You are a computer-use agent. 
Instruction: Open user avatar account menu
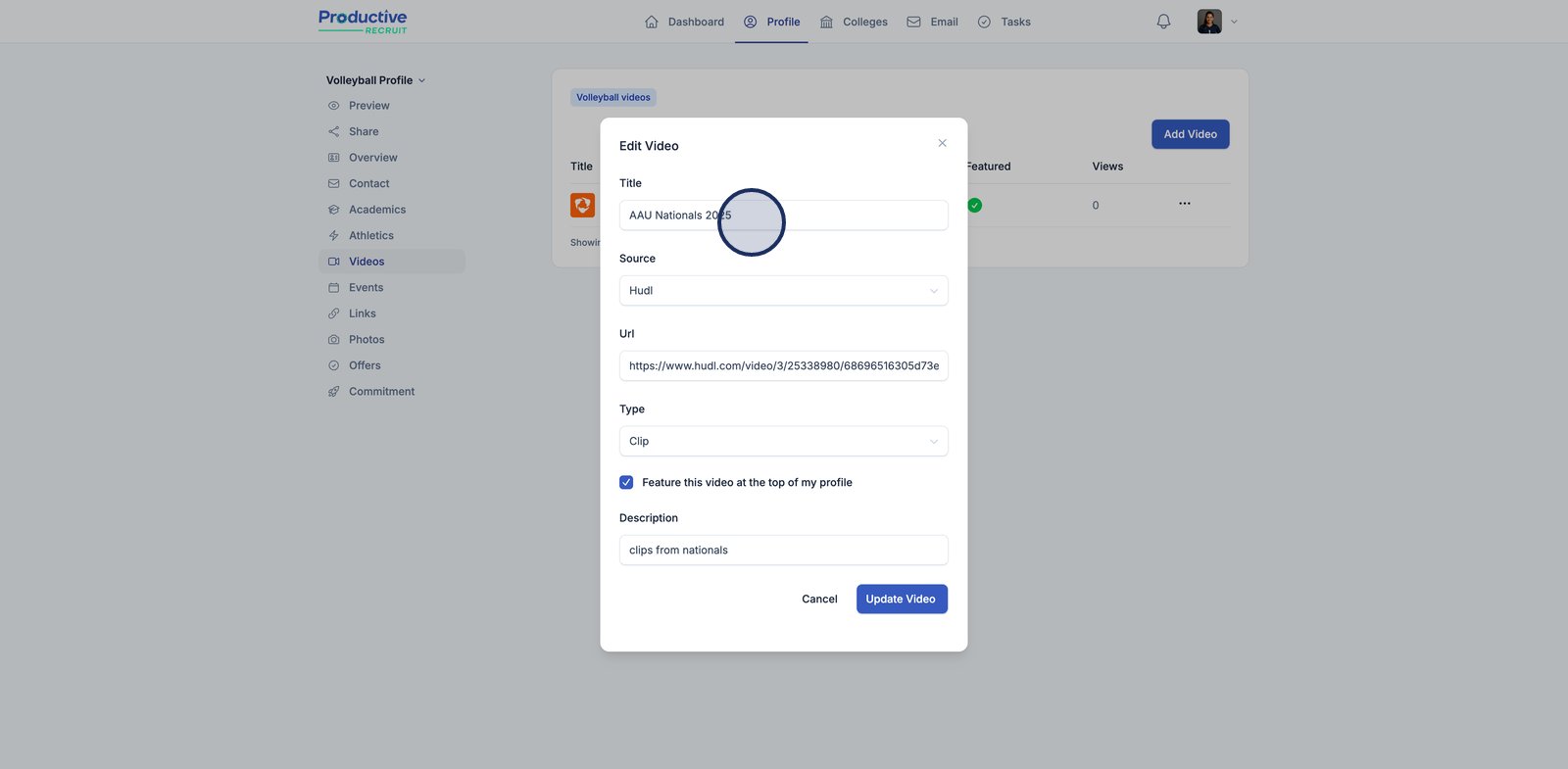click(x=1216, y=22)
